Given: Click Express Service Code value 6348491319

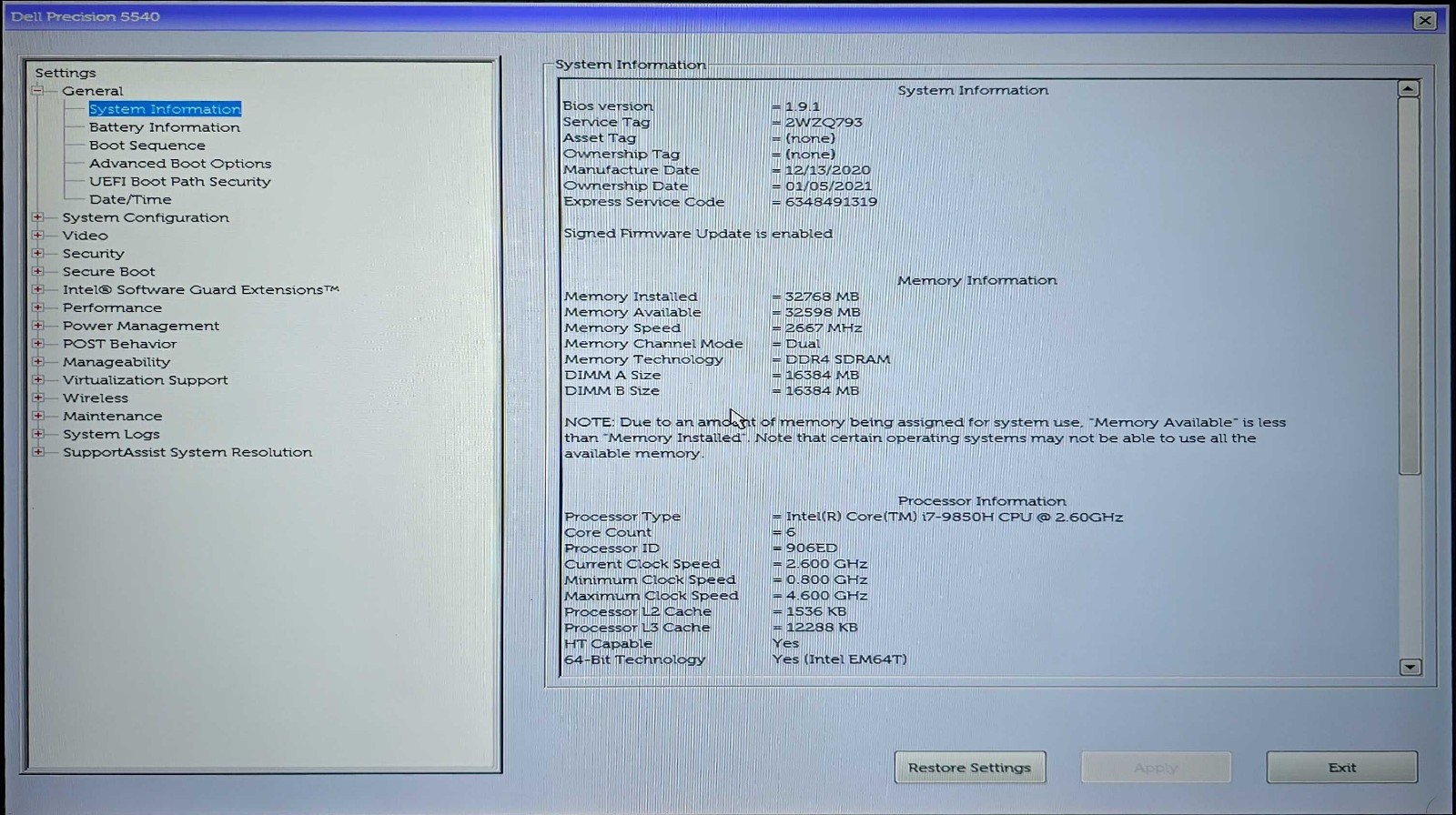Looking at the screenshot, I should 831,202.
